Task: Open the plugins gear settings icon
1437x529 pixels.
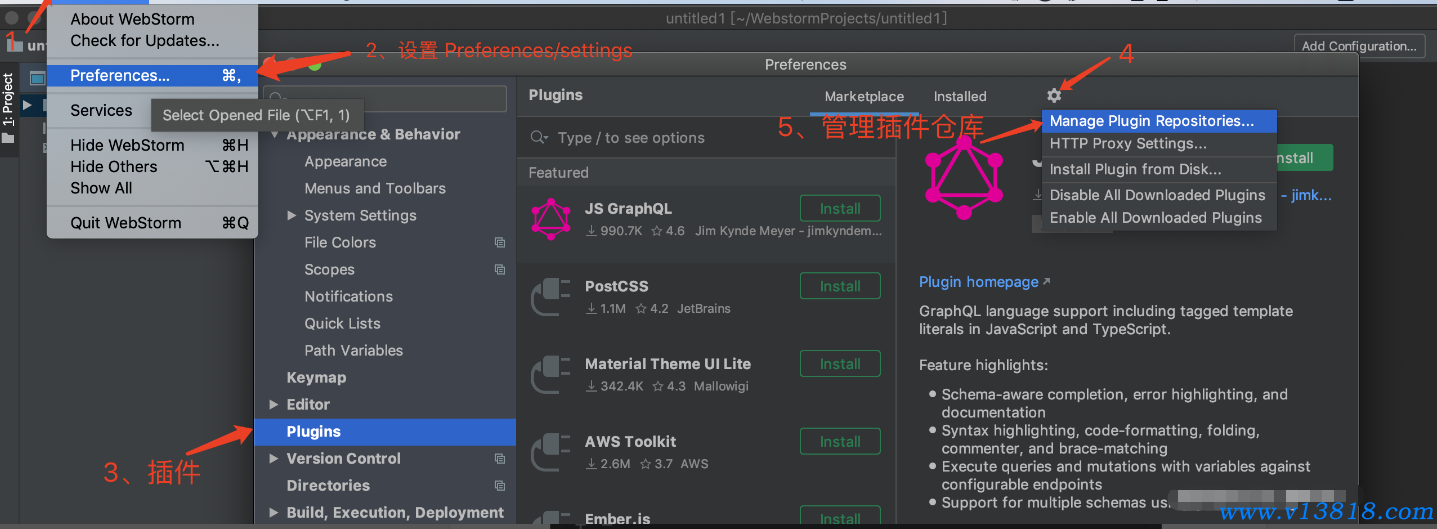Action: tap(1054, 96)
